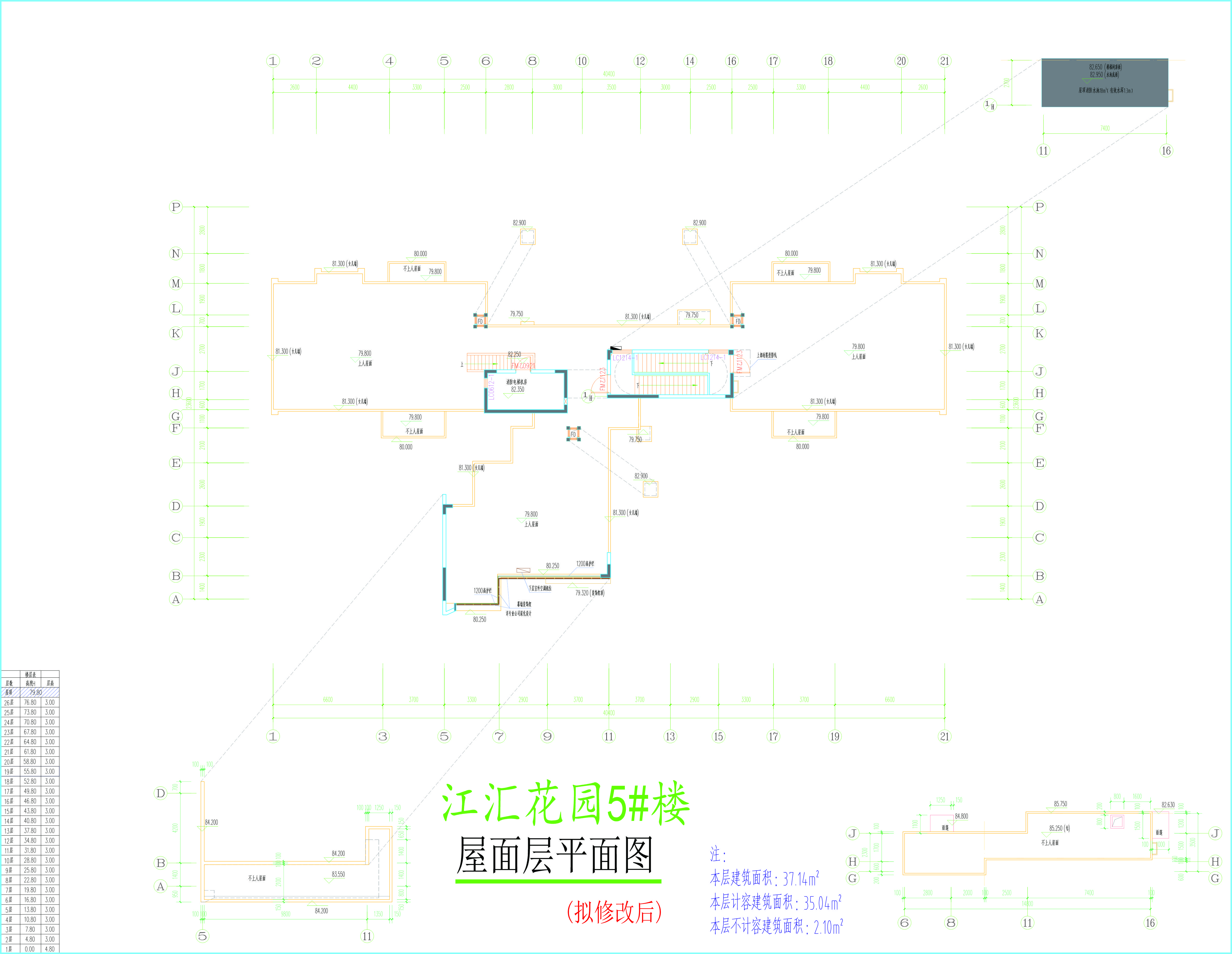This screenshot has width=1232, height=954.
Task: Click axis bubble 4 in the main plan
Action: coord(389,61)
